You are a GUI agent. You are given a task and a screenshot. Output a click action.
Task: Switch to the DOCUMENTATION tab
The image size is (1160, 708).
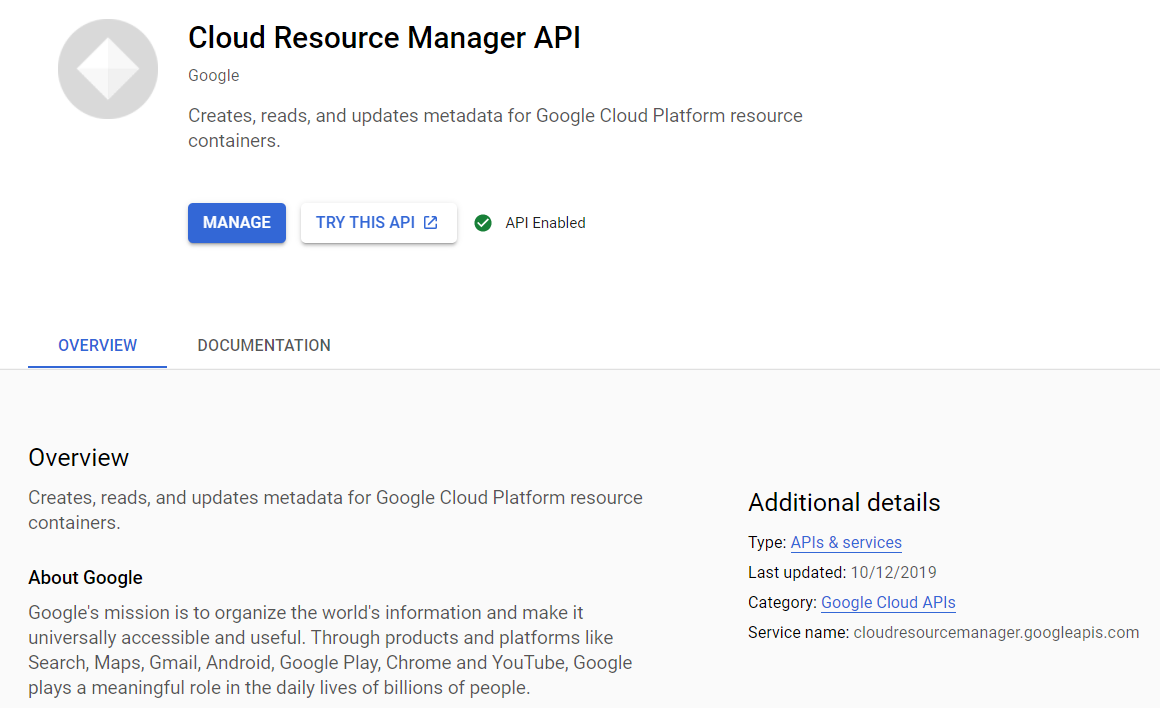(263, 345)
